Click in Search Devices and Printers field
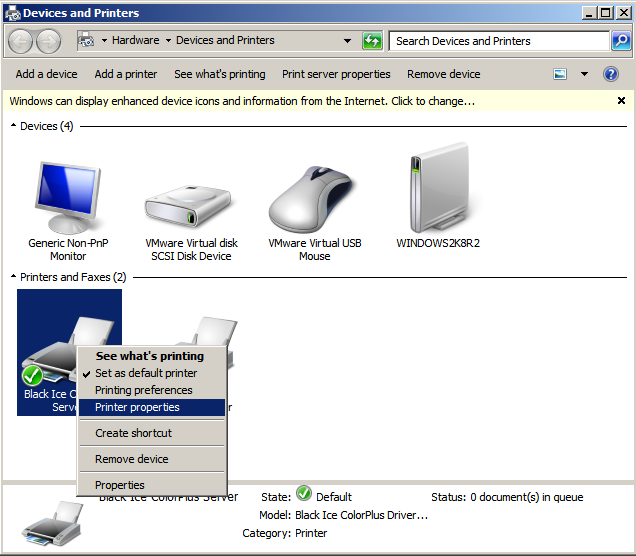Image resolution: width=636 pixels, height=556 pixels. pyautogui.click(x=498, y=41)
